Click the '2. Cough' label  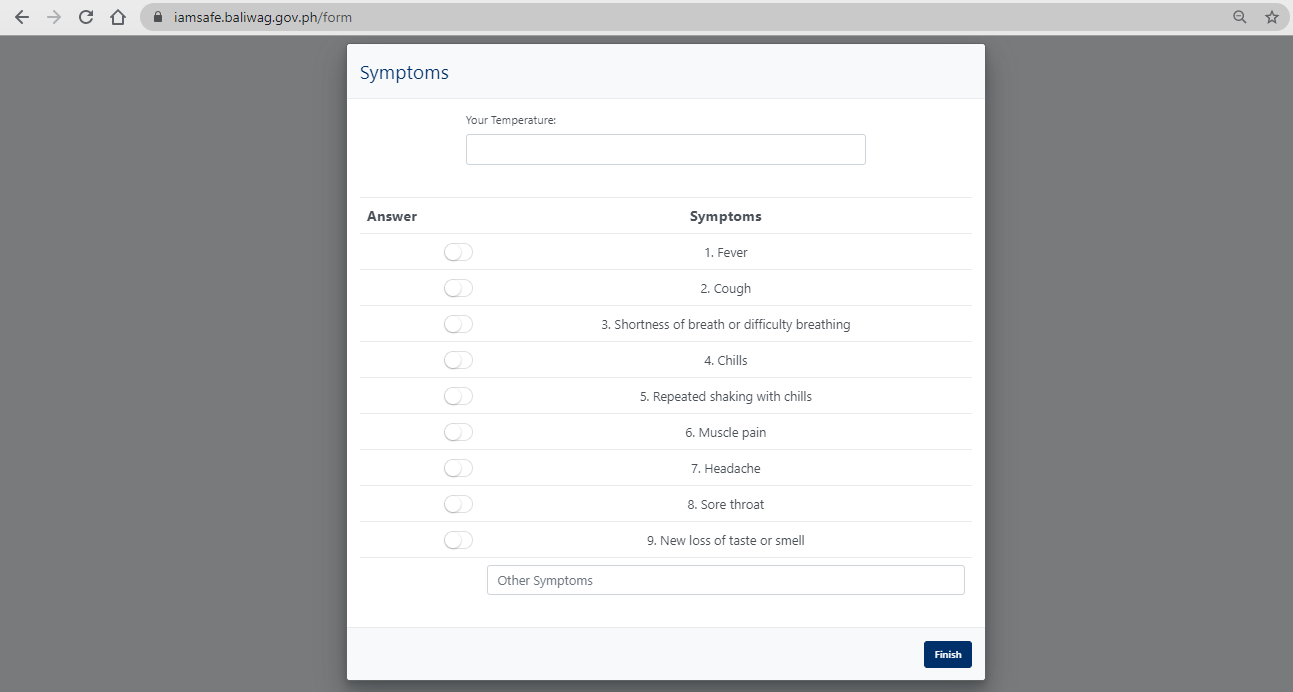pyautogui.click(x=726, y=288)
